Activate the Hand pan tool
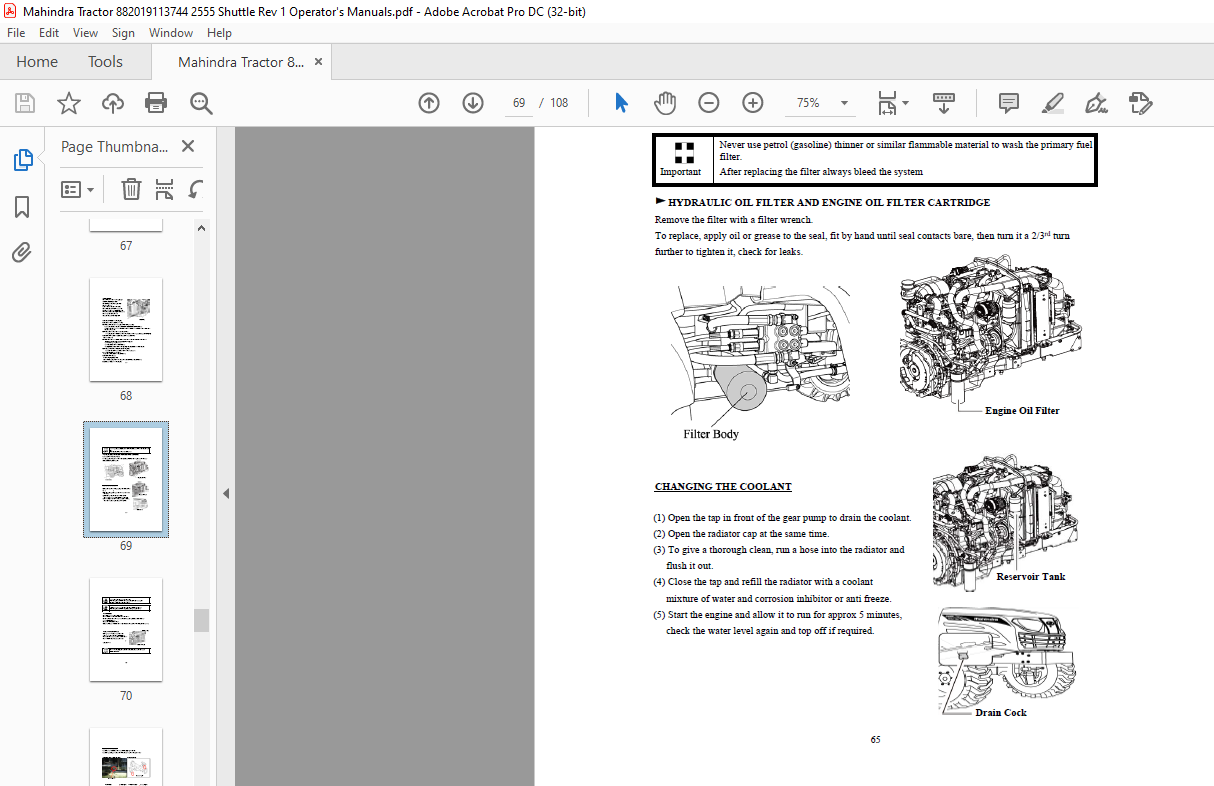Image resolution: width=1214 pixels, height=786 pixels. 665,103
